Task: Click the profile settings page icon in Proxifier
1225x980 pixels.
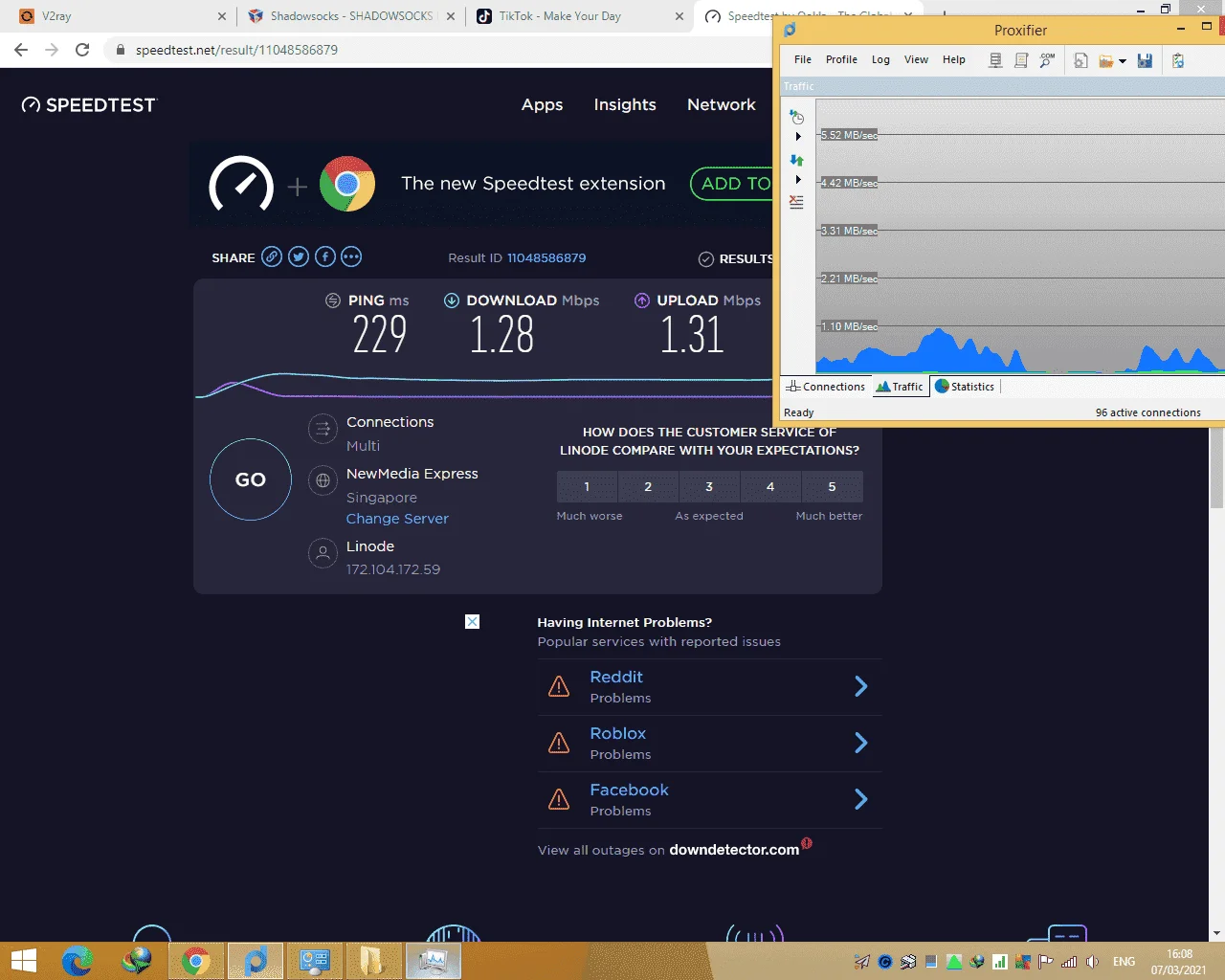Action: click(x=1080, y=60)
